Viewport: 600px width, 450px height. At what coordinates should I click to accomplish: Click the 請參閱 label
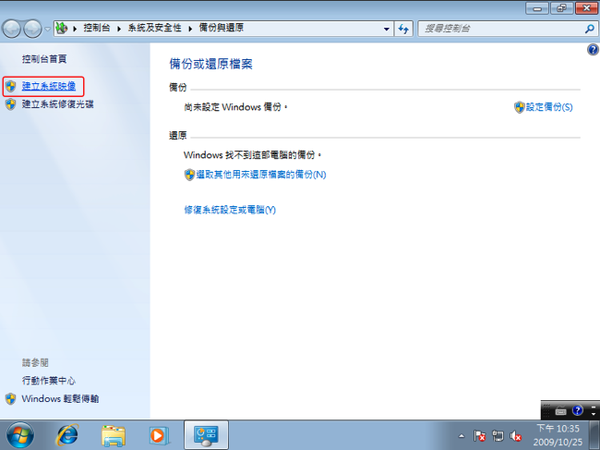pos(35,363)
